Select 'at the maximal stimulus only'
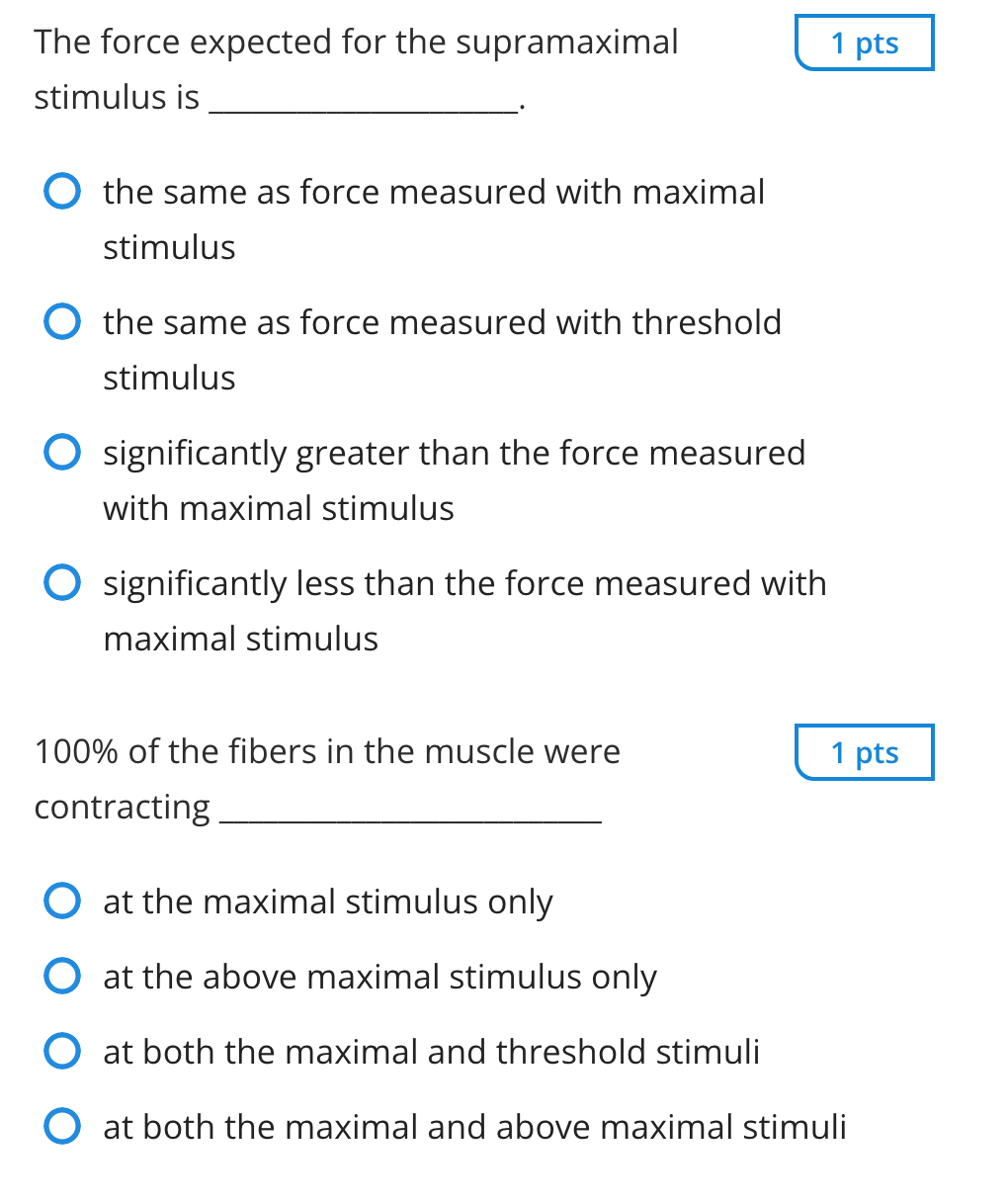1008x1202 pixels. pos(61,901)
